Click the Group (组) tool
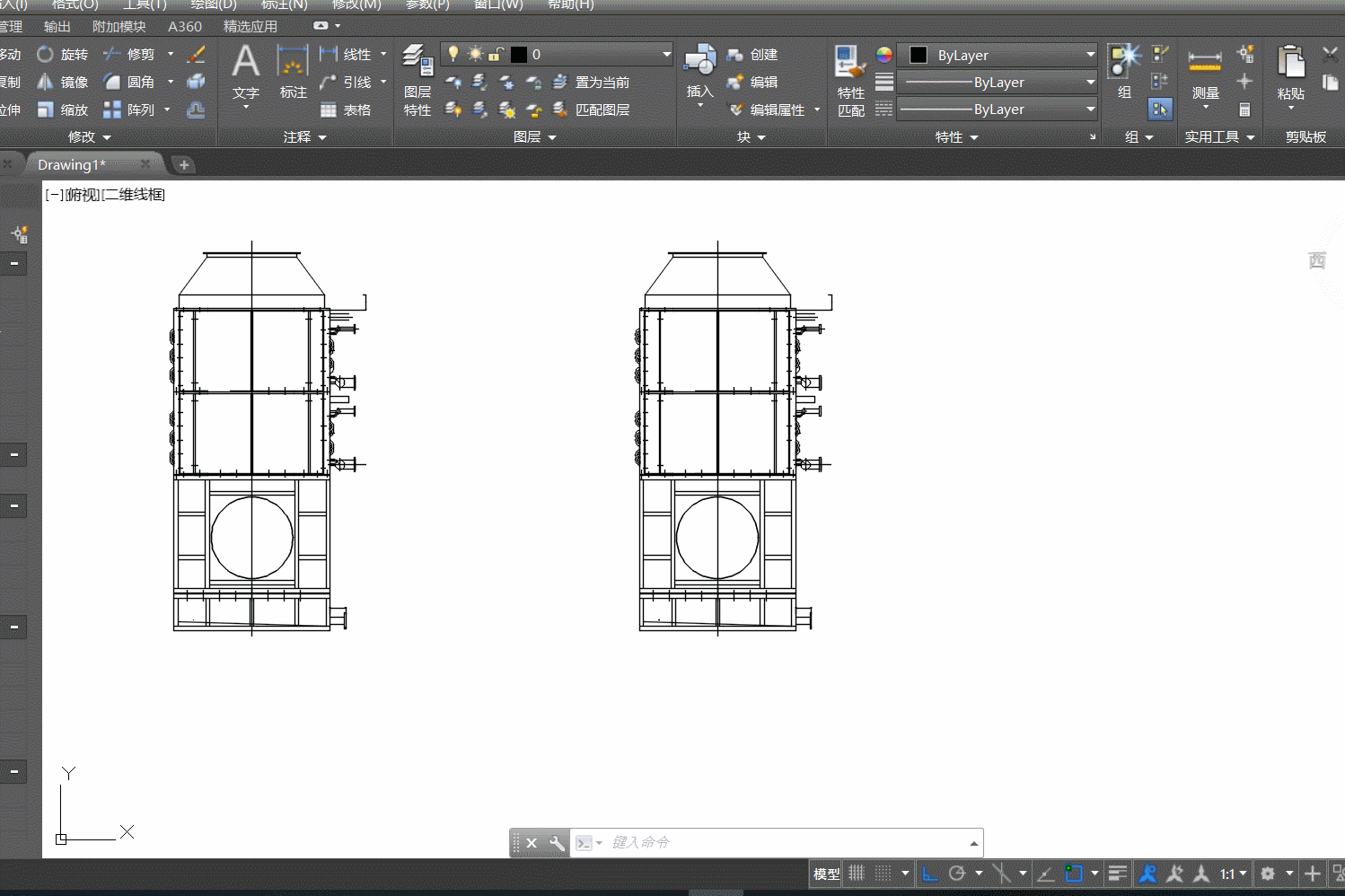 point(1124,72)
